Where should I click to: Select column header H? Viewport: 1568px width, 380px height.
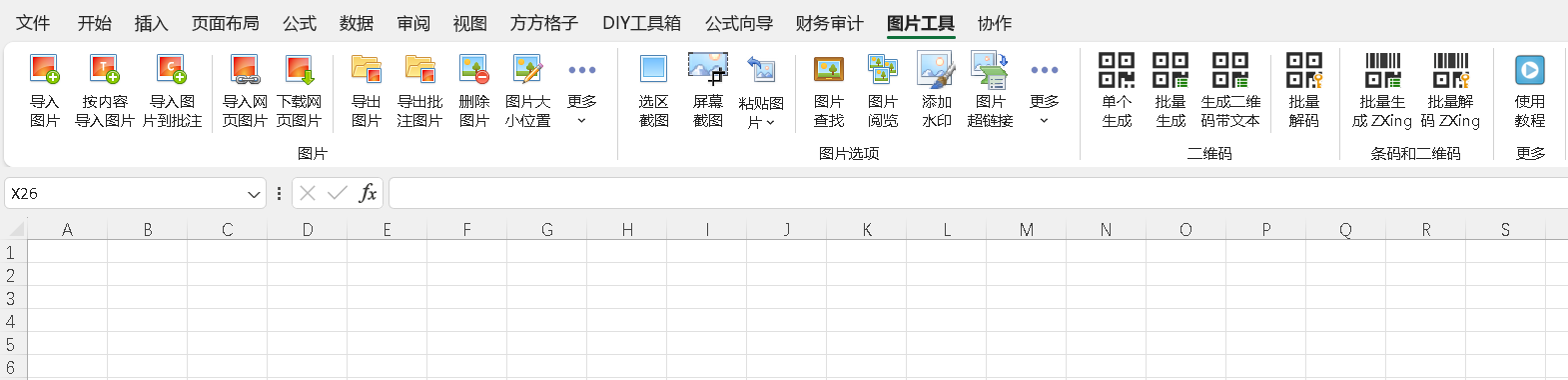[x=627, y=229]
